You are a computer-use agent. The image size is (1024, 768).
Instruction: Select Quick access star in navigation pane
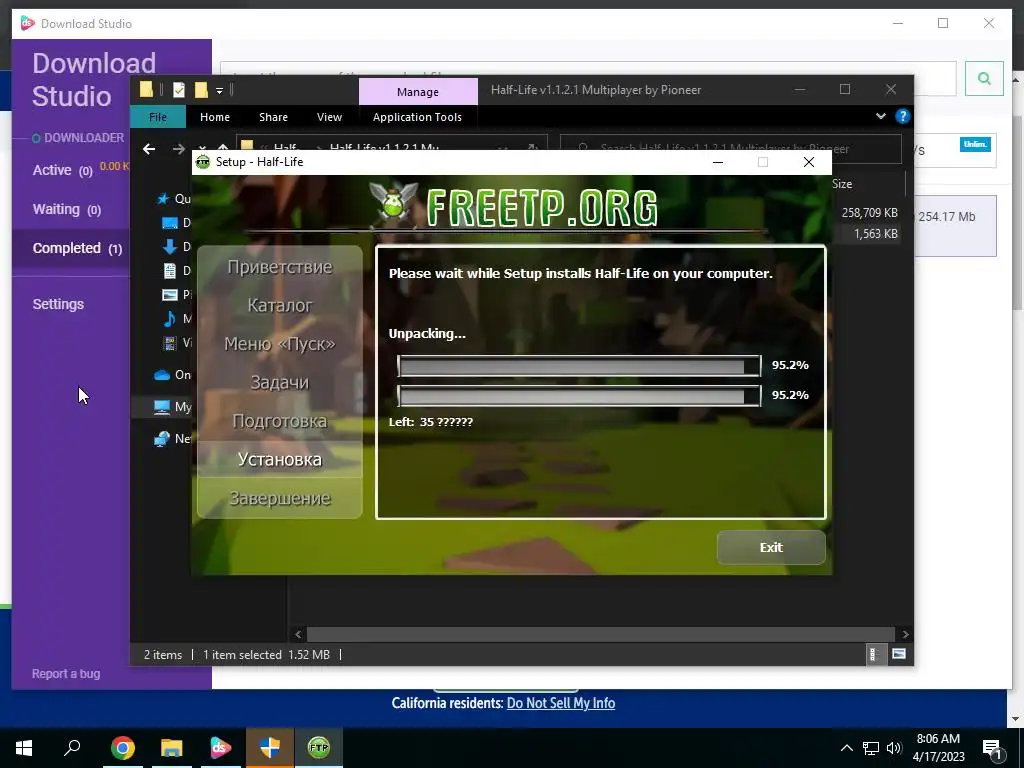click(x=163, y=199)
